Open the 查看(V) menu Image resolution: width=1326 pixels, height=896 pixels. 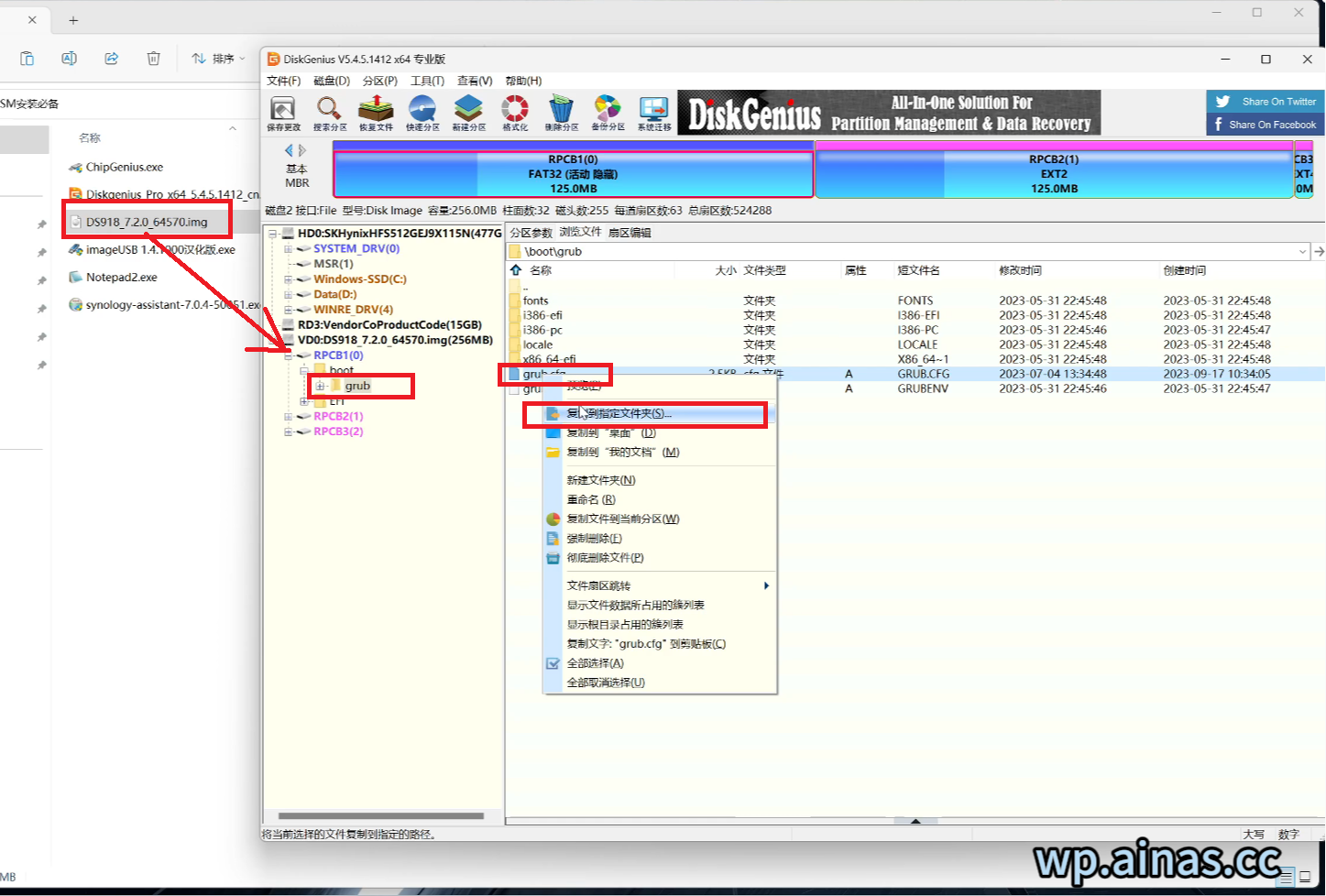(x=475, y=81)
